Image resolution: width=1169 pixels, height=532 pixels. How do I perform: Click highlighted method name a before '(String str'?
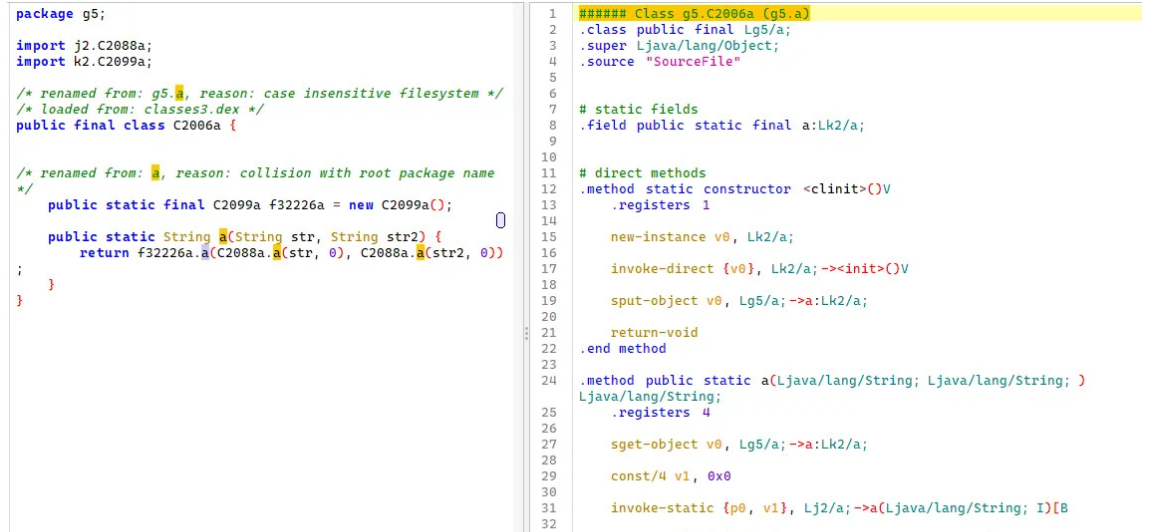click(222, 237)
